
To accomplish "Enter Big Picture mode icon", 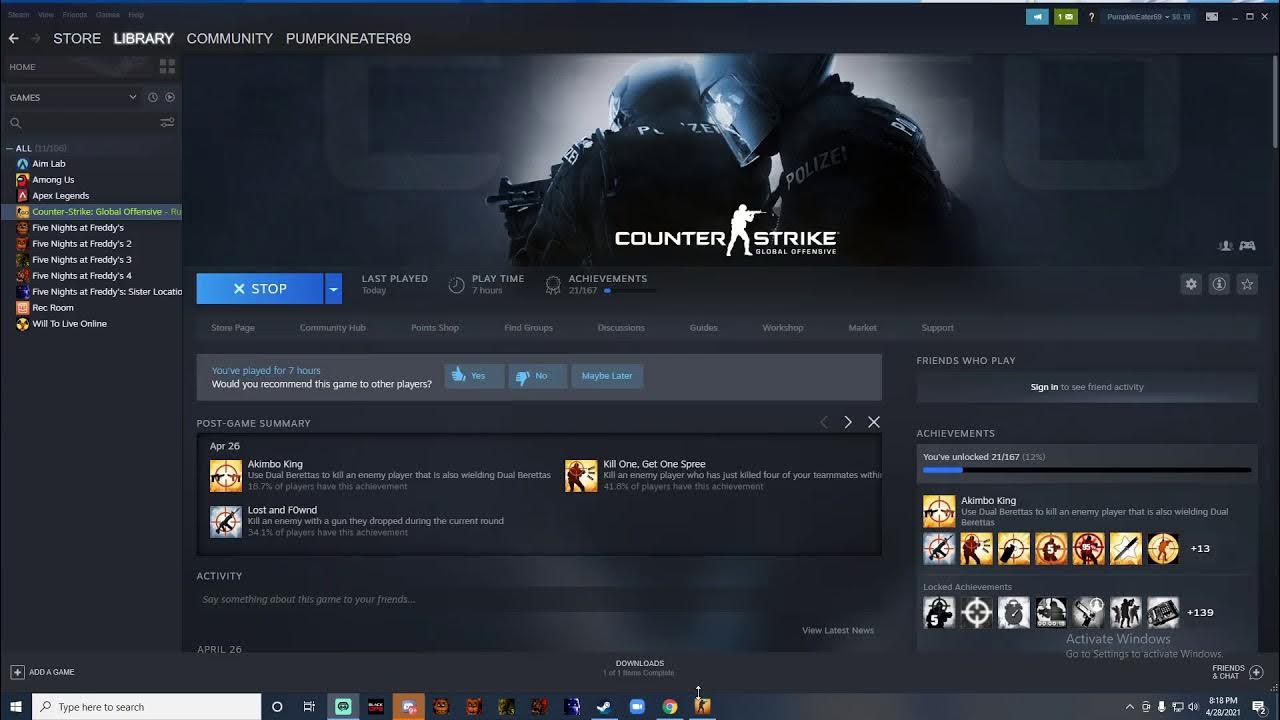I will 1212,17.
